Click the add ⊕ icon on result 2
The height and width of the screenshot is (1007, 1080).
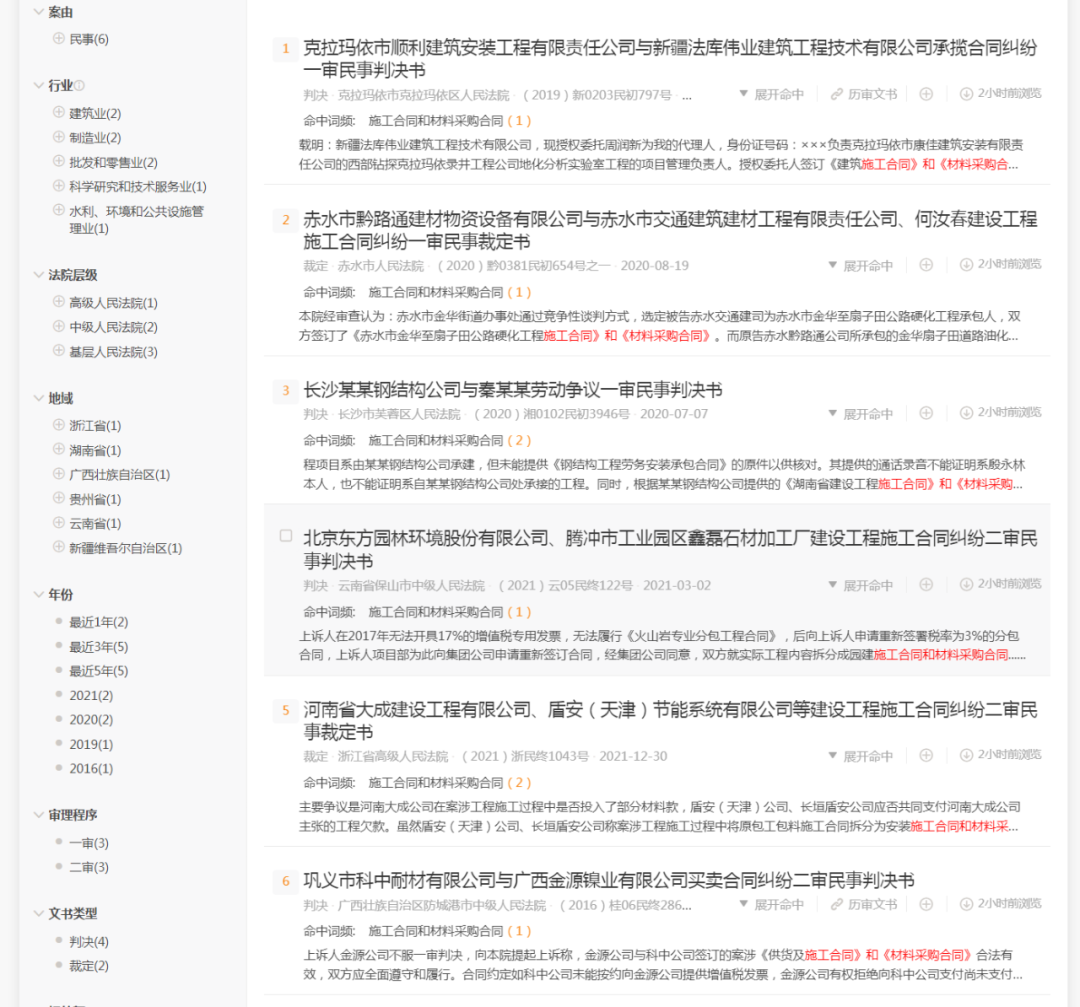926,265
